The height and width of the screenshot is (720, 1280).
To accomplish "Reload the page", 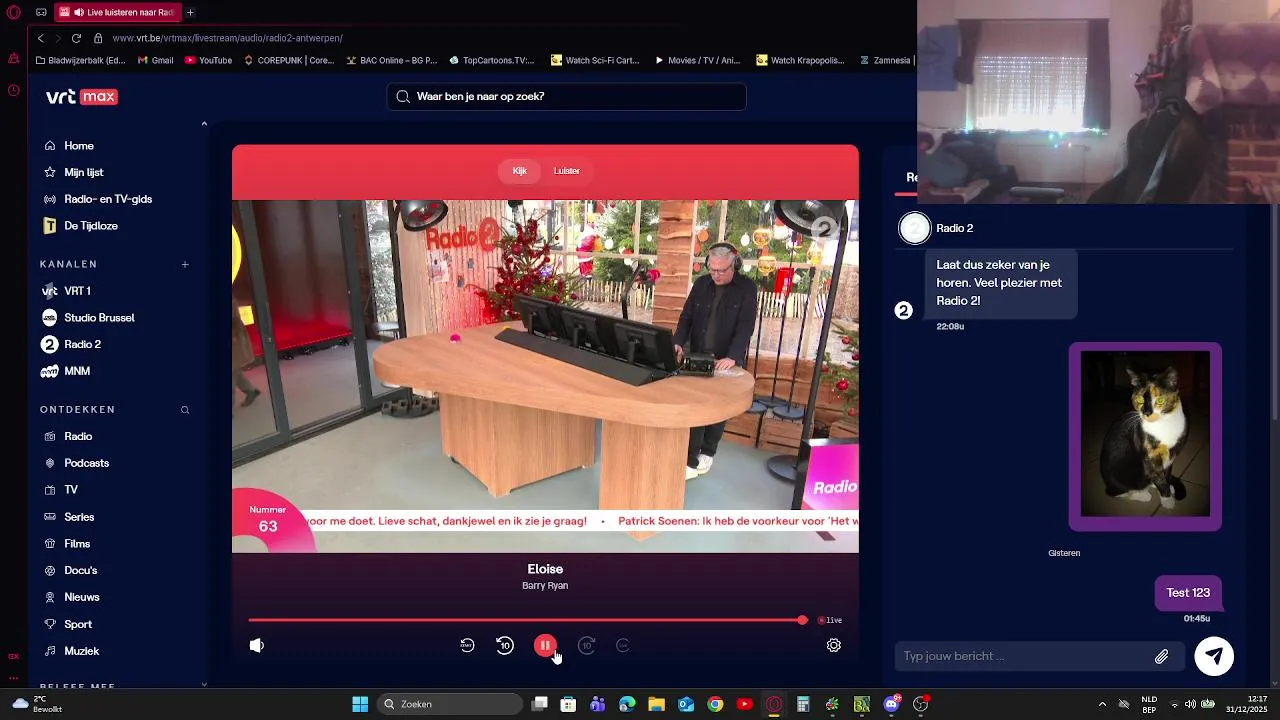I will point(76,38).
